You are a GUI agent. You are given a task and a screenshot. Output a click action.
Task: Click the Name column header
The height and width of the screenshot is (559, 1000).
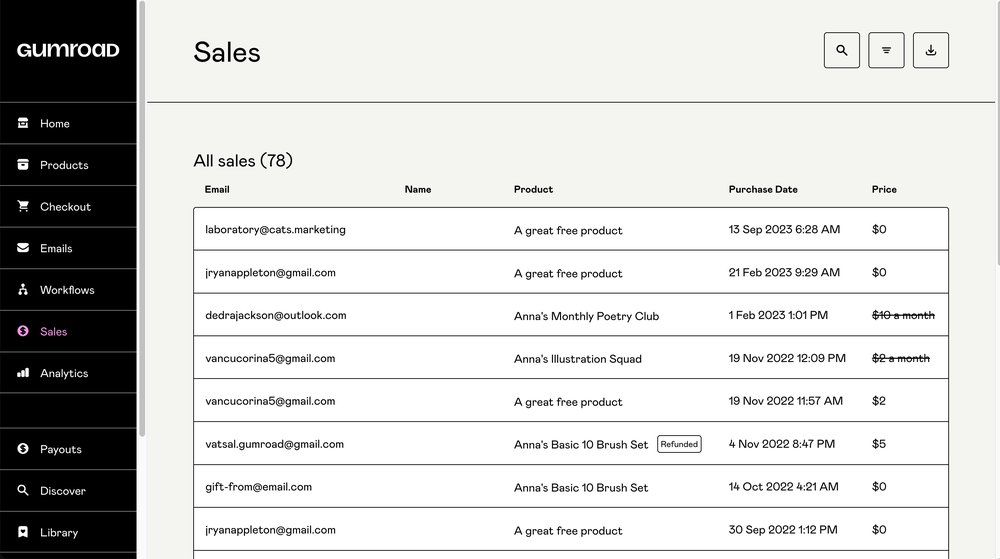tap(418, 189)
